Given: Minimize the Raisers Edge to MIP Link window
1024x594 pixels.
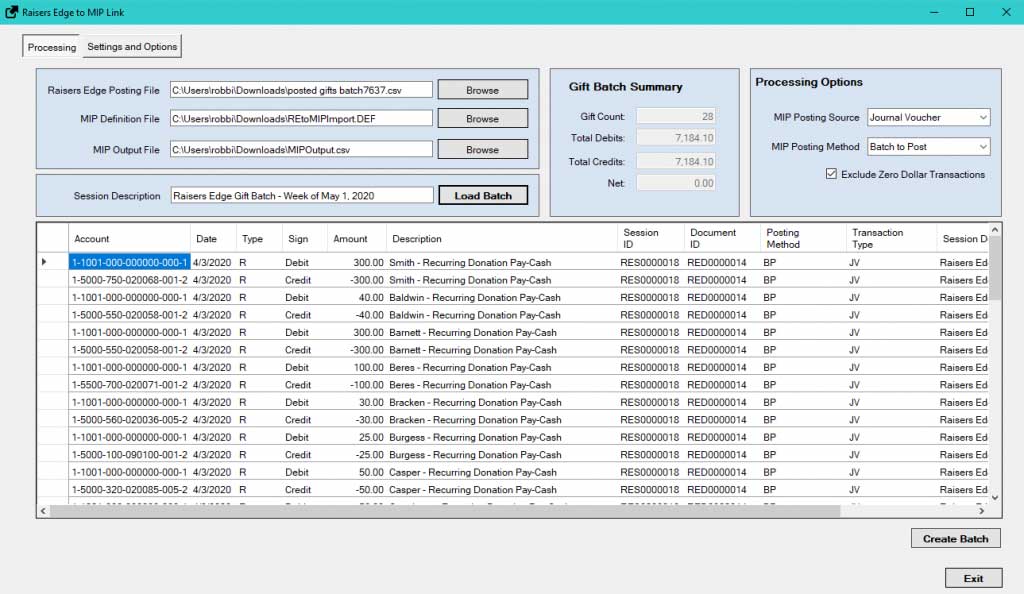Looking at the screenshot, I should tap(935, 12).
